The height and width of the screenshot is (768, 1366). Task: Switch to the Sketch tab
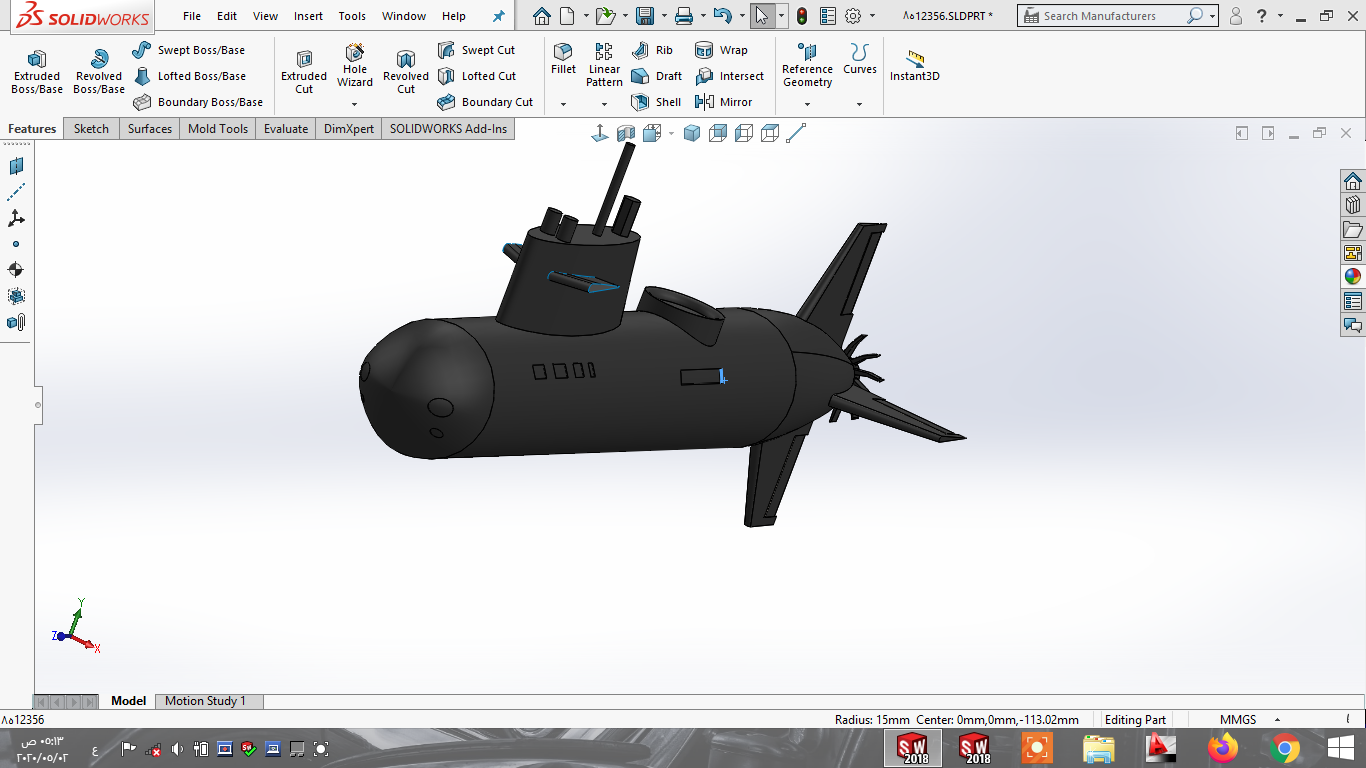coord(91,129)
